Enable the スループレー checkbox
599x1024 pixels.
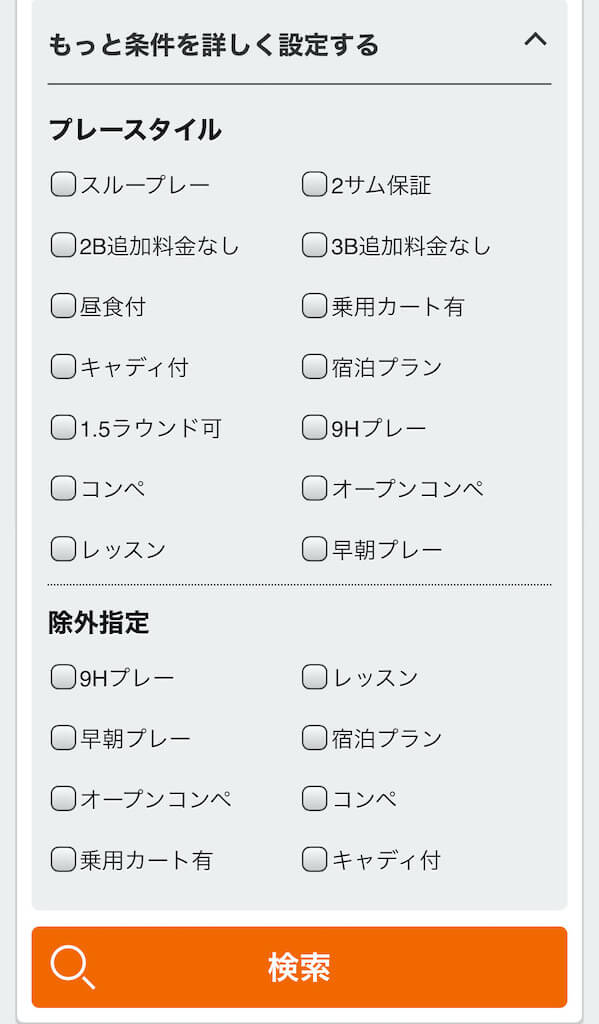coord(63,185)
